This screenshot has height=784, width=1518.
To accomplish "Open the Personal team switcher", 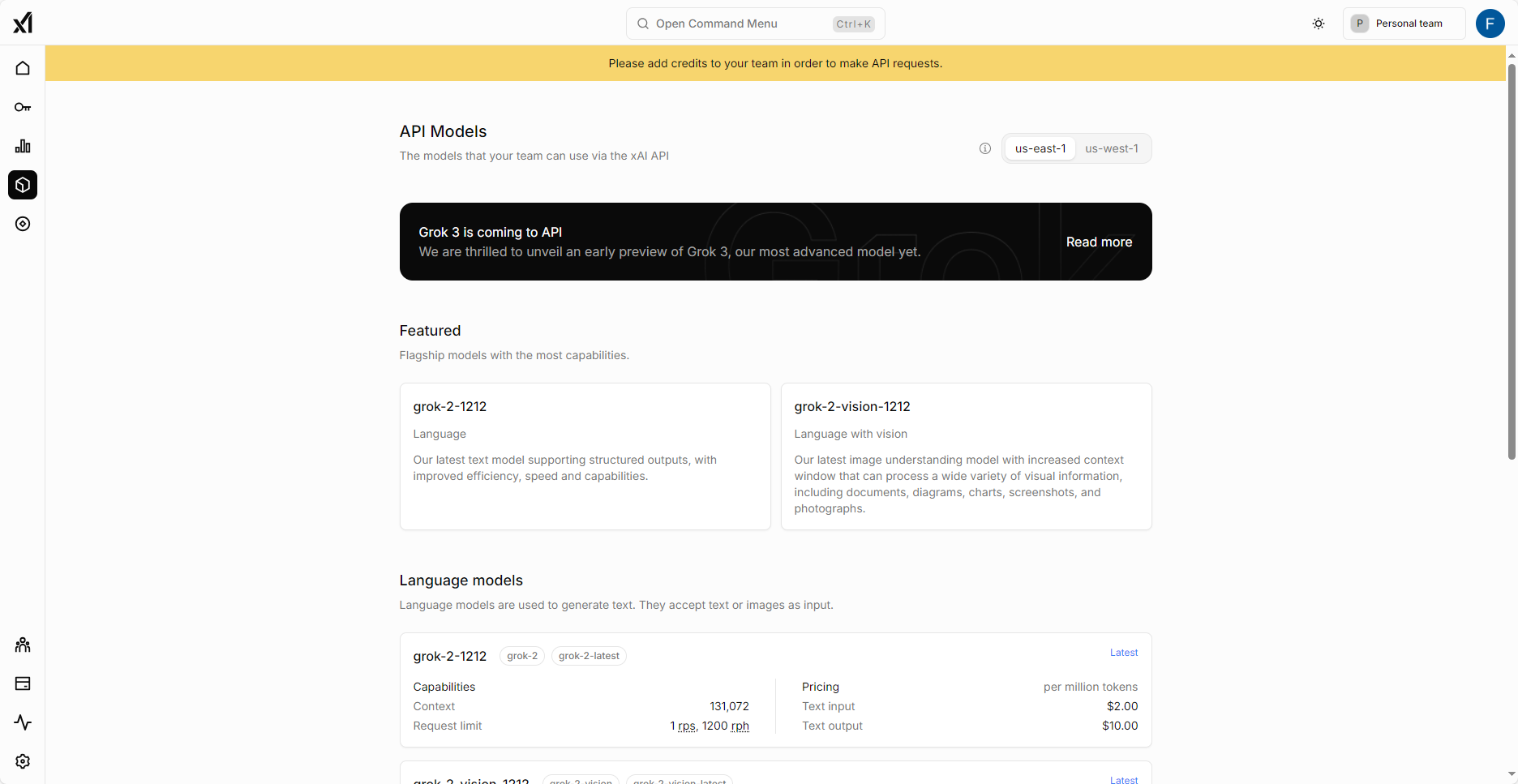I will coord(1404,24).
